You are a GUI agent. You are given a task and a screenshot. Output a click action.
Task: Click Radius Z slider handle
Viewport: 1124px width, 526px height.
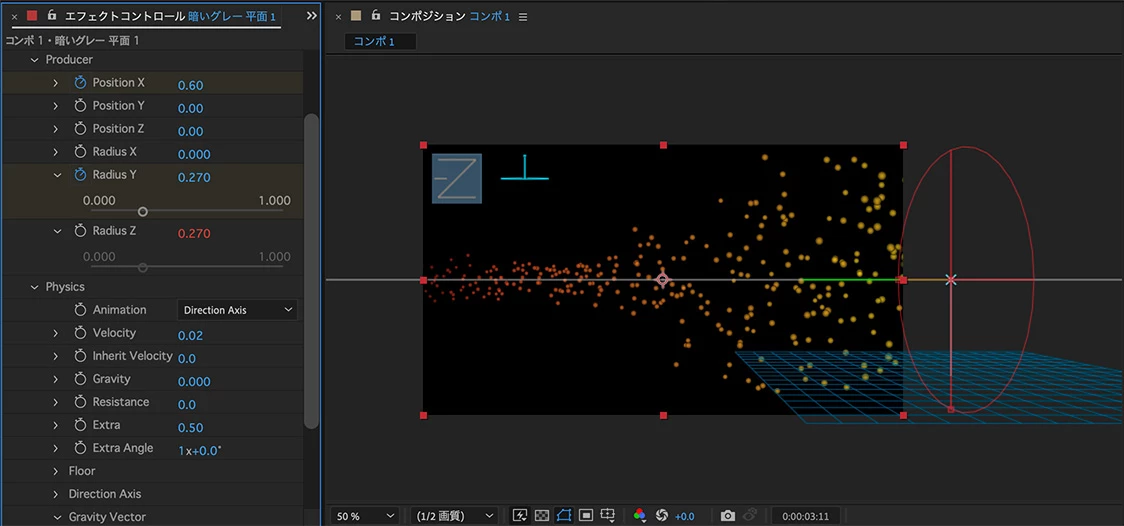pyautogui.click(x=143, y=268)
